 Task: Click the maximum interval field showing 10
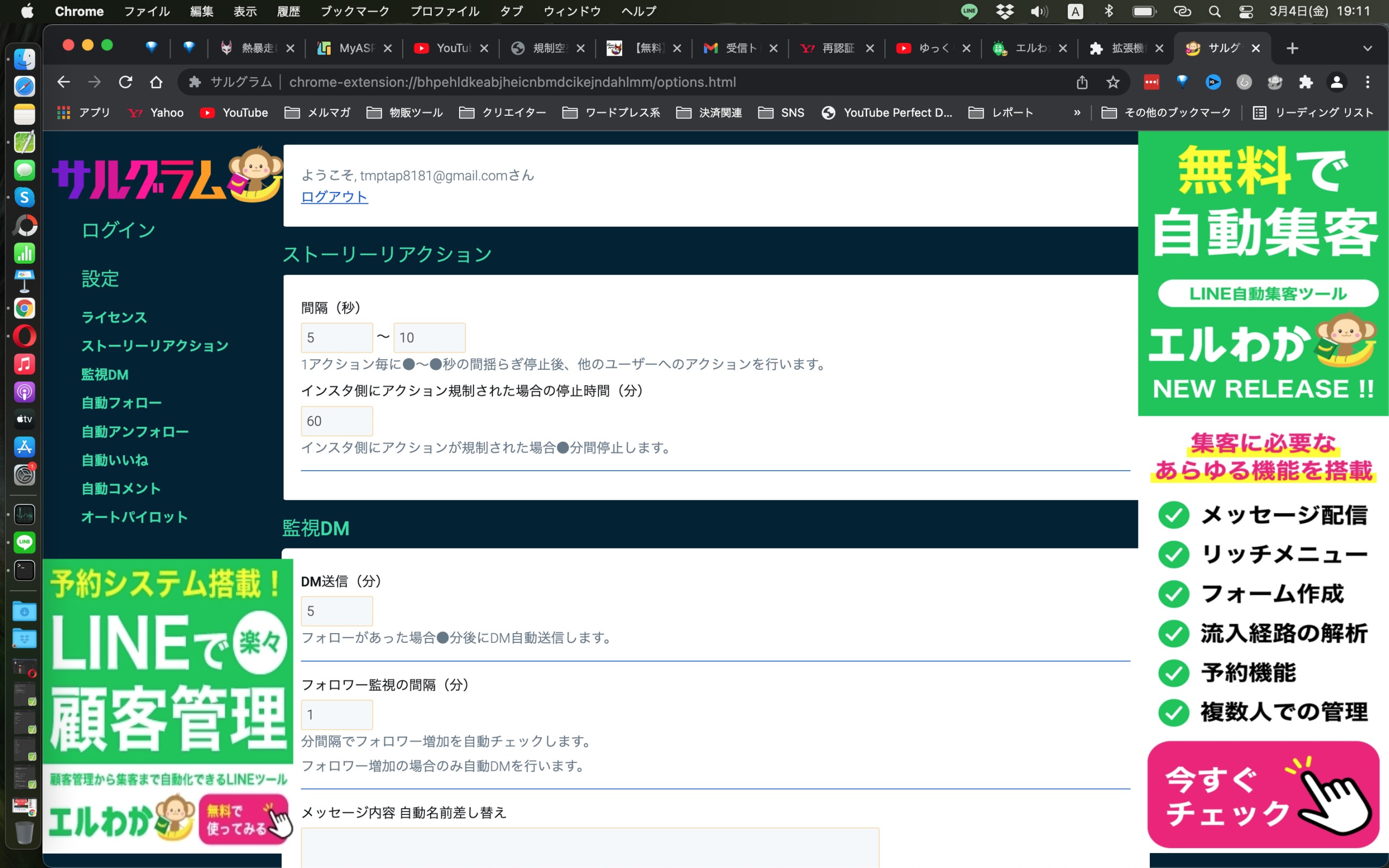pyautogui.click(x=429, y=338)
